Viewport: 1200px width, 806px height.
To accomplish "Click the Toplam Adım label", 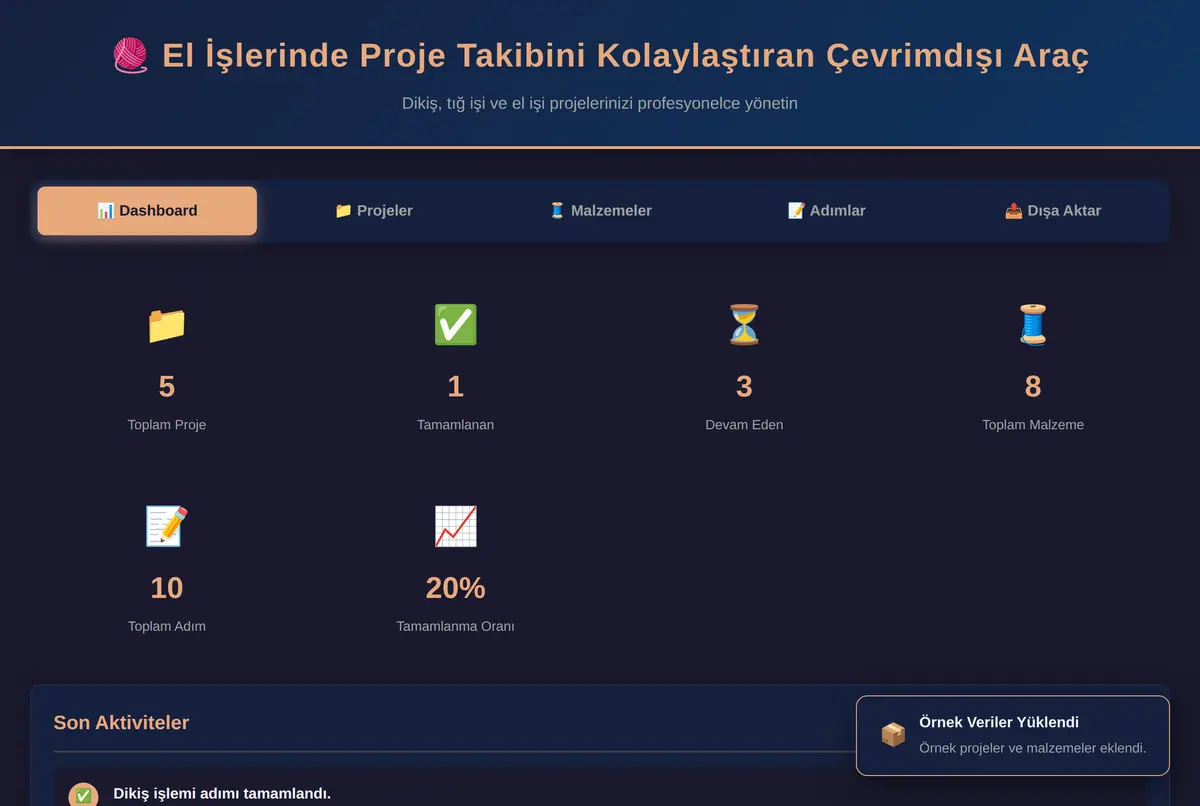I will (x=167, y=627).
